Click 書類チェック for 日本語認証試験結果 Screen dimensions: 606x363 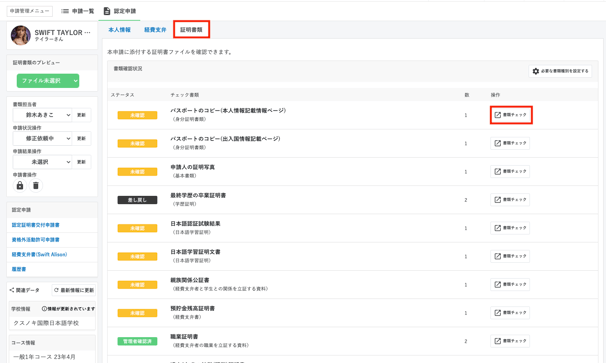pos(510,228)
